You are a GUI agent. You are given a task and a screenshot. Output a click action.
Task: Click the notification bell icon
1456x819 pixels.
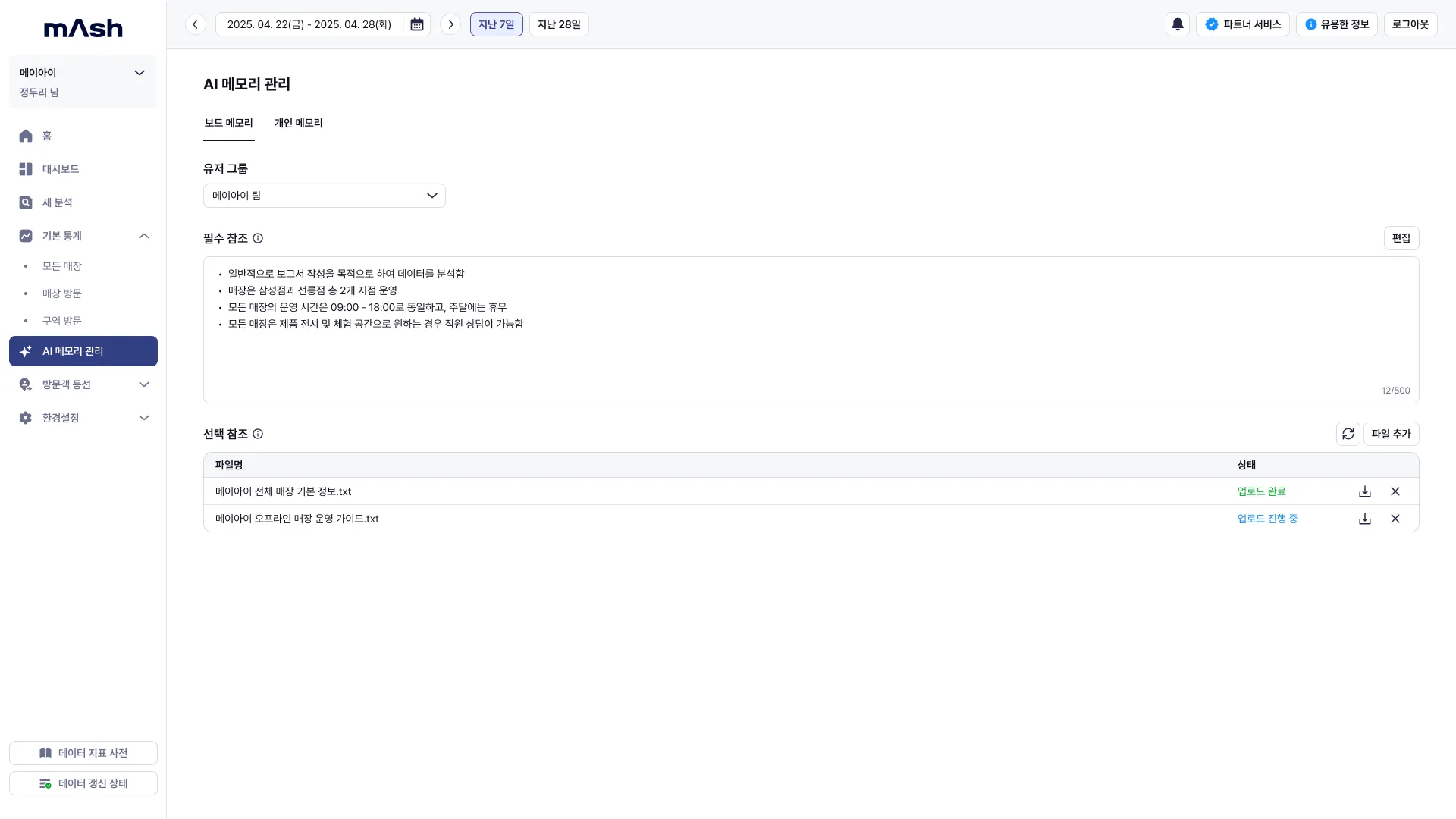click(x=1177, y=24)
